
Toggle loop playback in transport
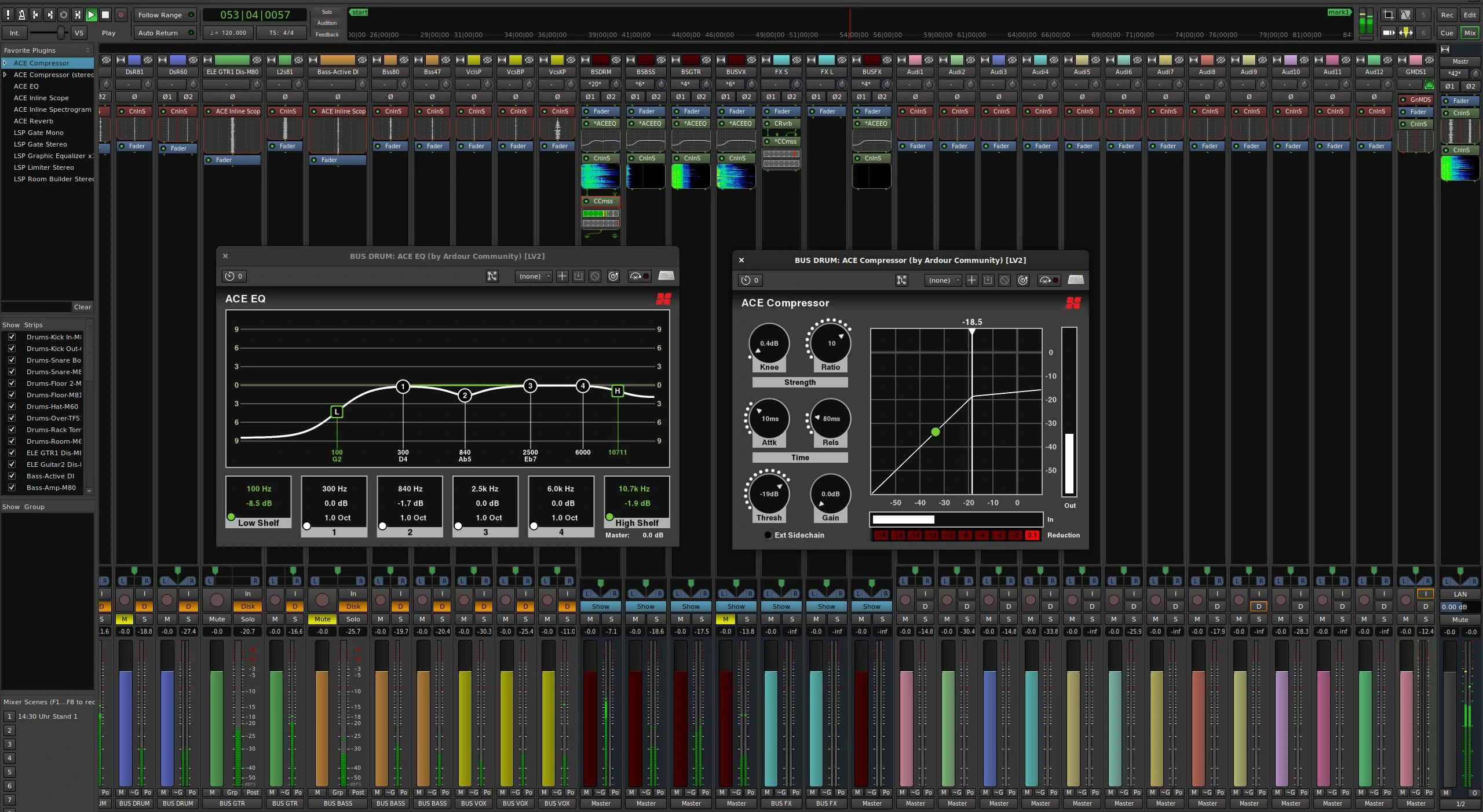point(63,14)
